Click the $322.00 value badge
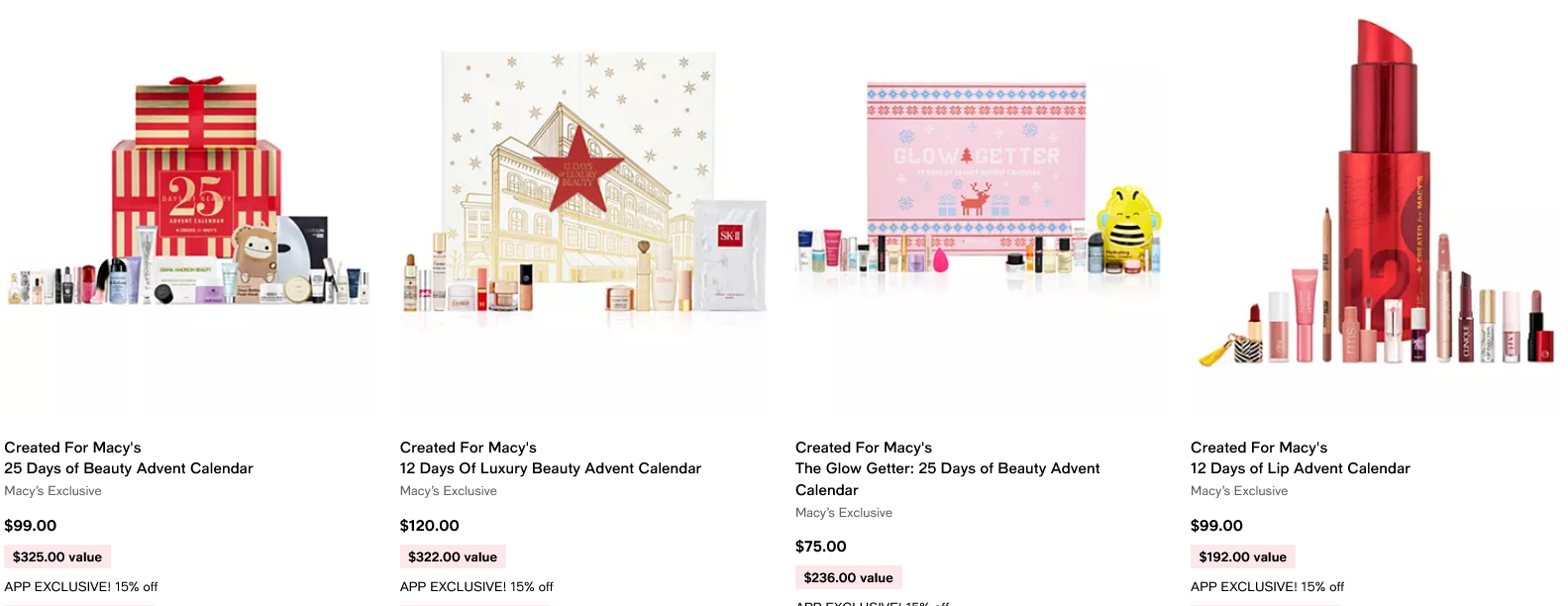 tap(453, 556)
